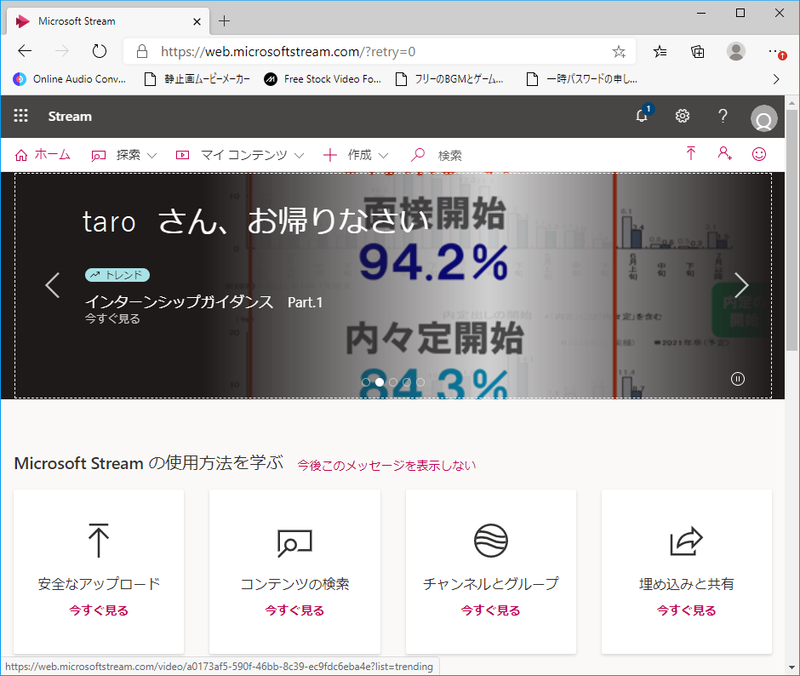Click 今すぐ見る under 埋め込みと共有
800x676 pixels.
click(x=686, y=610)
